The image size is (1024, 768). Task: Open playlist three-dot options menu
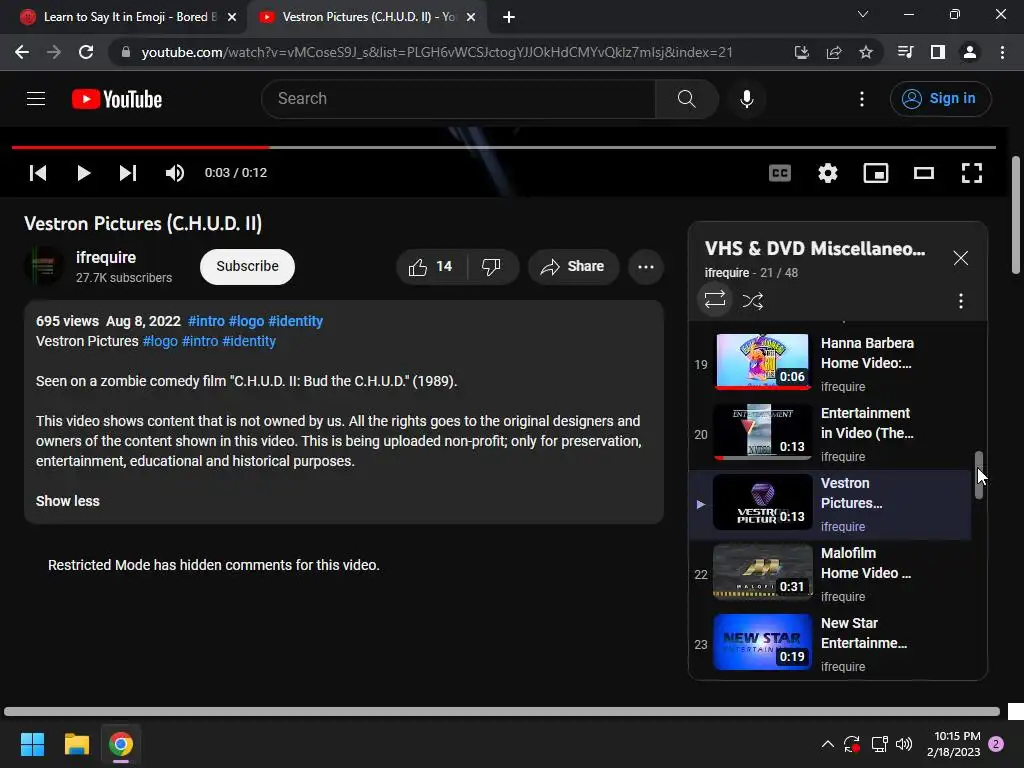[x=961, y=300]
